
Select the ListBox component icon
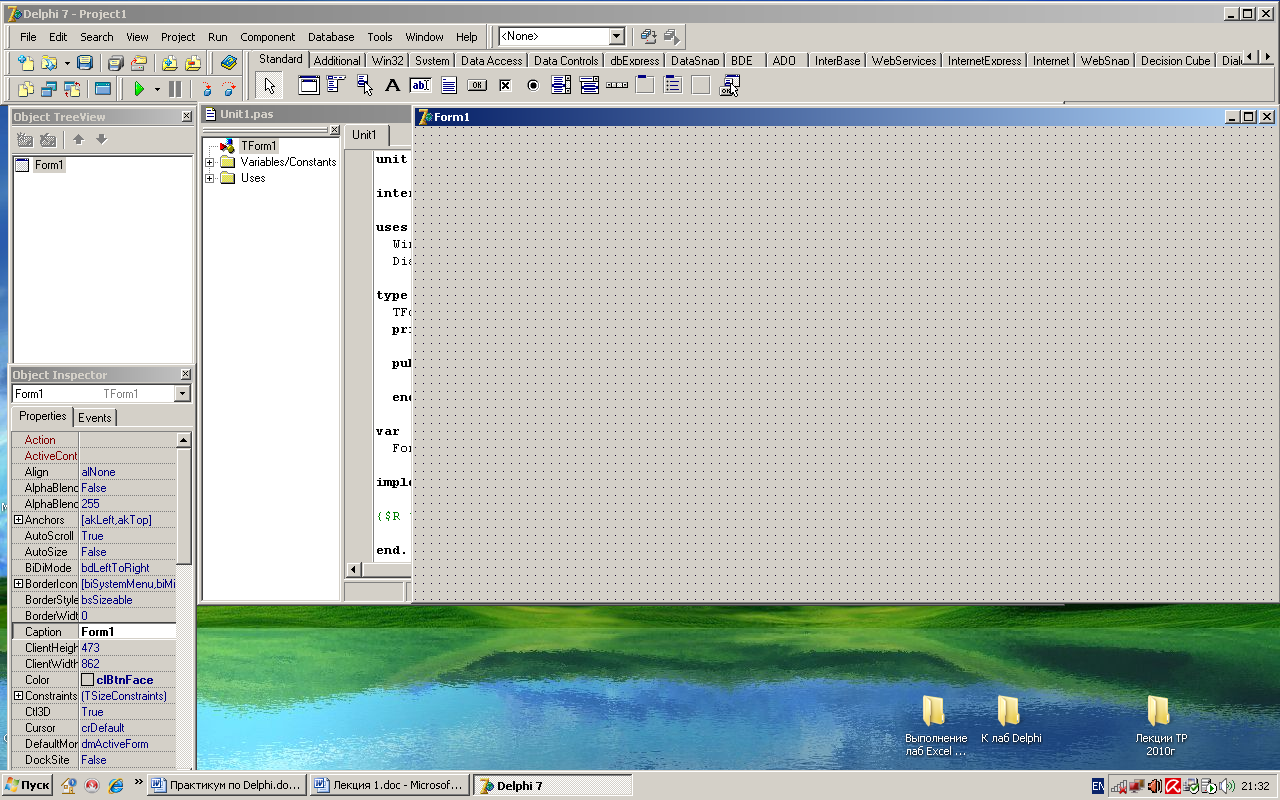561,86
